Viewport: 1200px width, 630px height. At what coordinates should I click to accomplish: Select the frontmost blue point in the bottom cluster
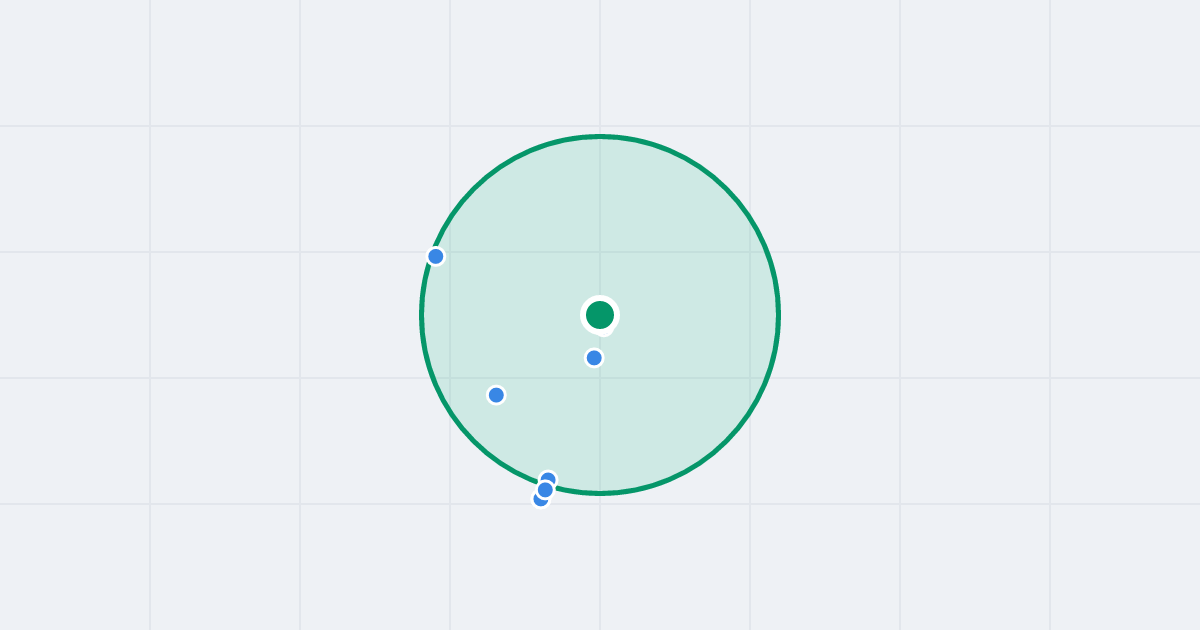click(545, 489)
